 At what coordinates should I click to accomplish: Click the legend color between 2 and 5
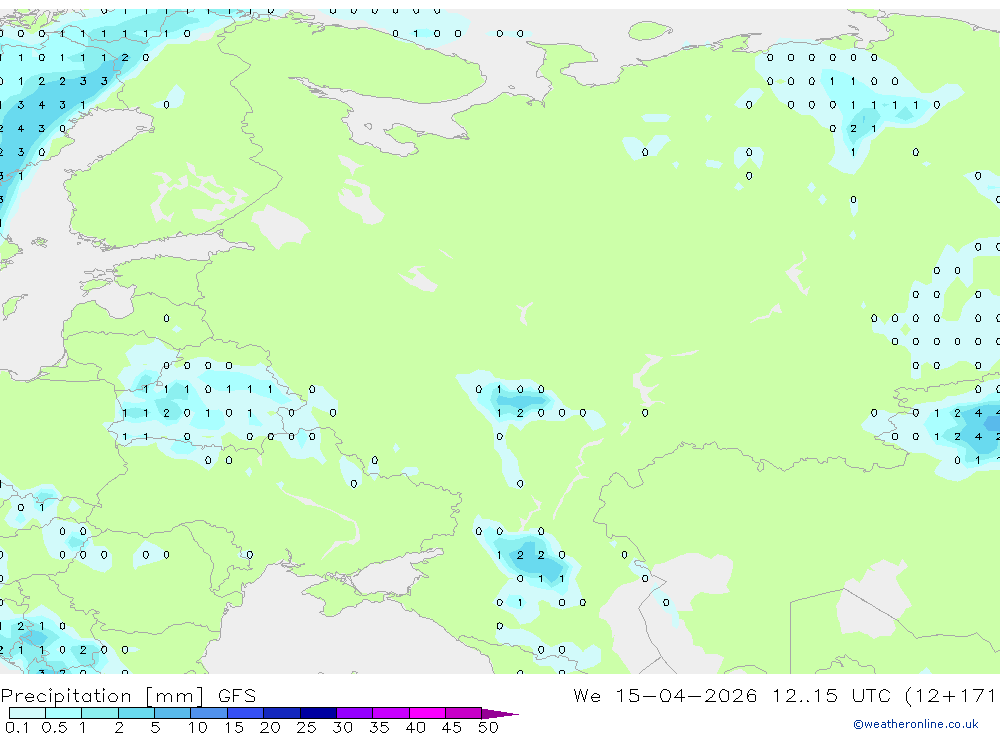coord(136,713)
